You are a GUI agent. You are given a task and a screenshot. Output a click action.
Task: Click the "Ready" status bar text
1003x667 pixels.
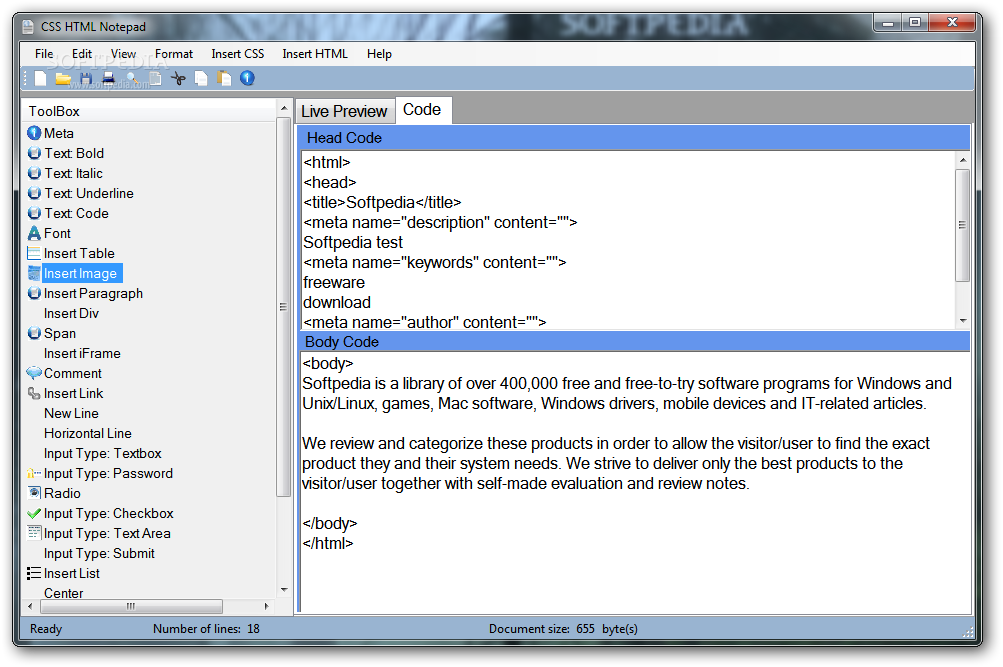(x=46, y=629)
